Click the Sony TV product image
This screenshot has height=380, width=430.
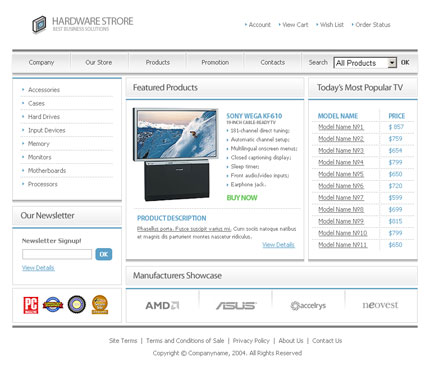(175, 154)
